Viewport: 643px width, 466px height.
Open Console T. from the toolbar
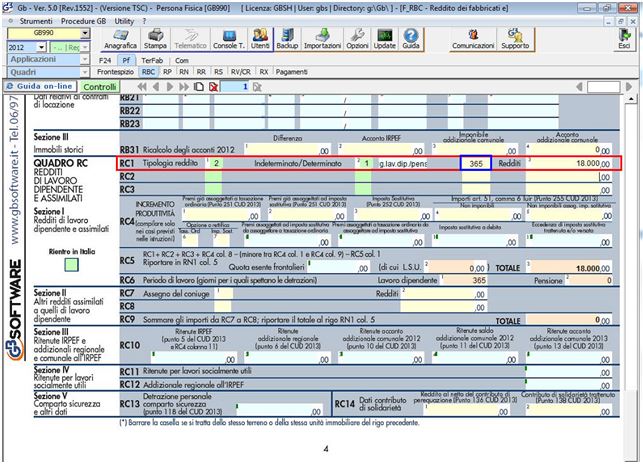228,39
